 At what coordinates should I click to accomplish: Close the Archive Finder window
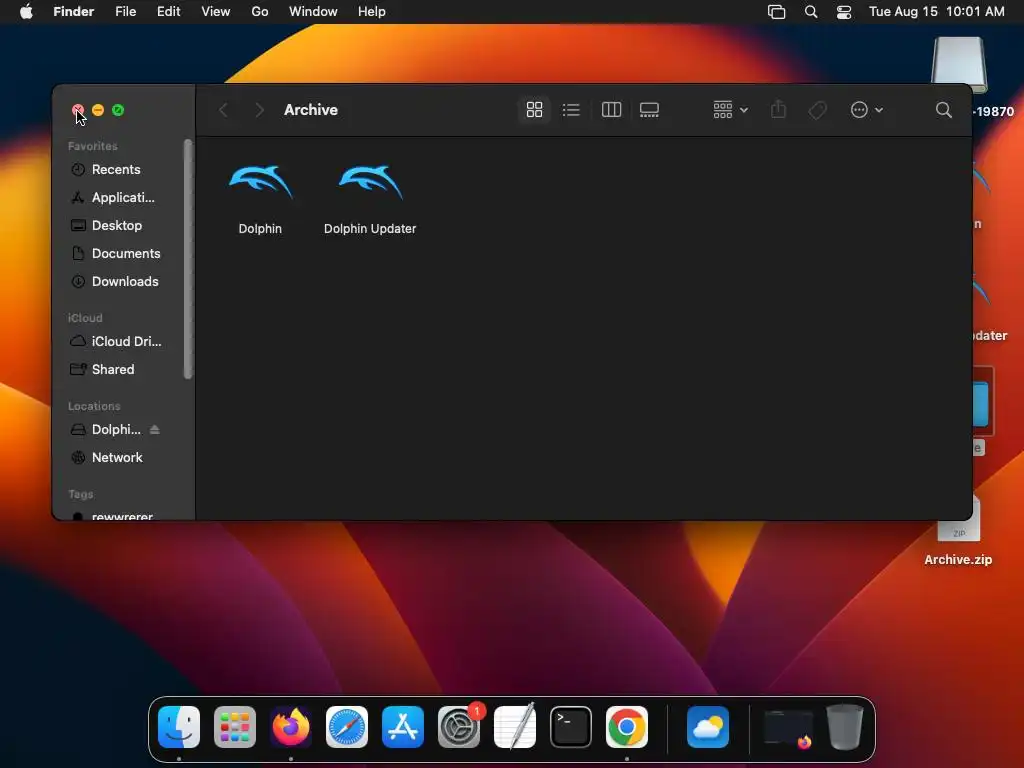click(78, 110)
